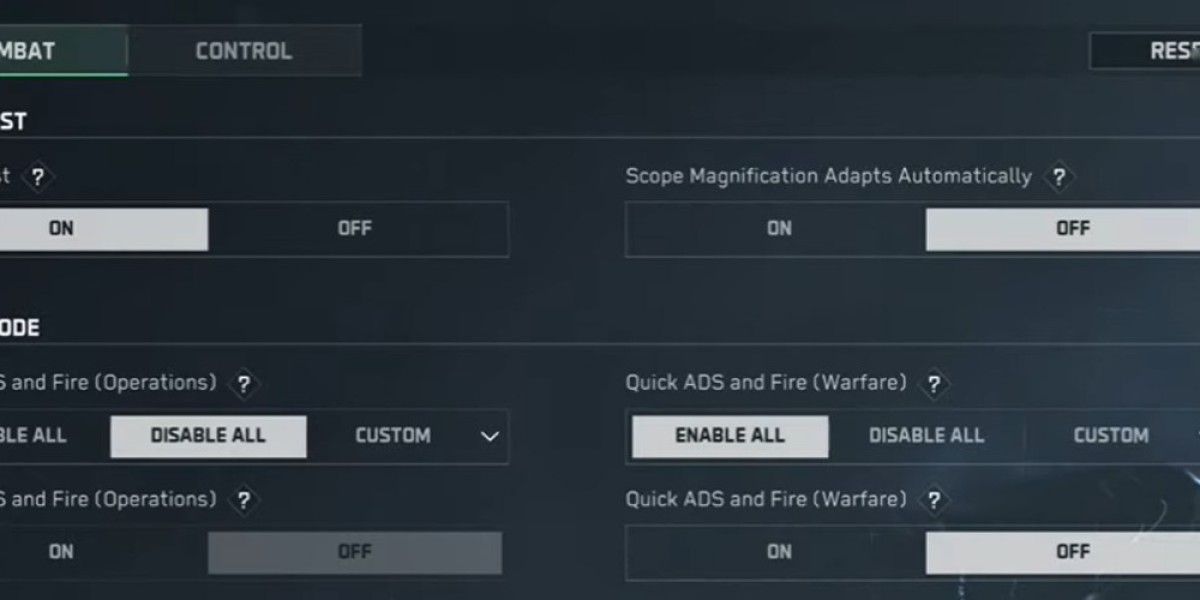Select OFF on lower Warfare Quick ADS toggle
Viewport: 1200px width, 600px height.
coord(1070,552)
